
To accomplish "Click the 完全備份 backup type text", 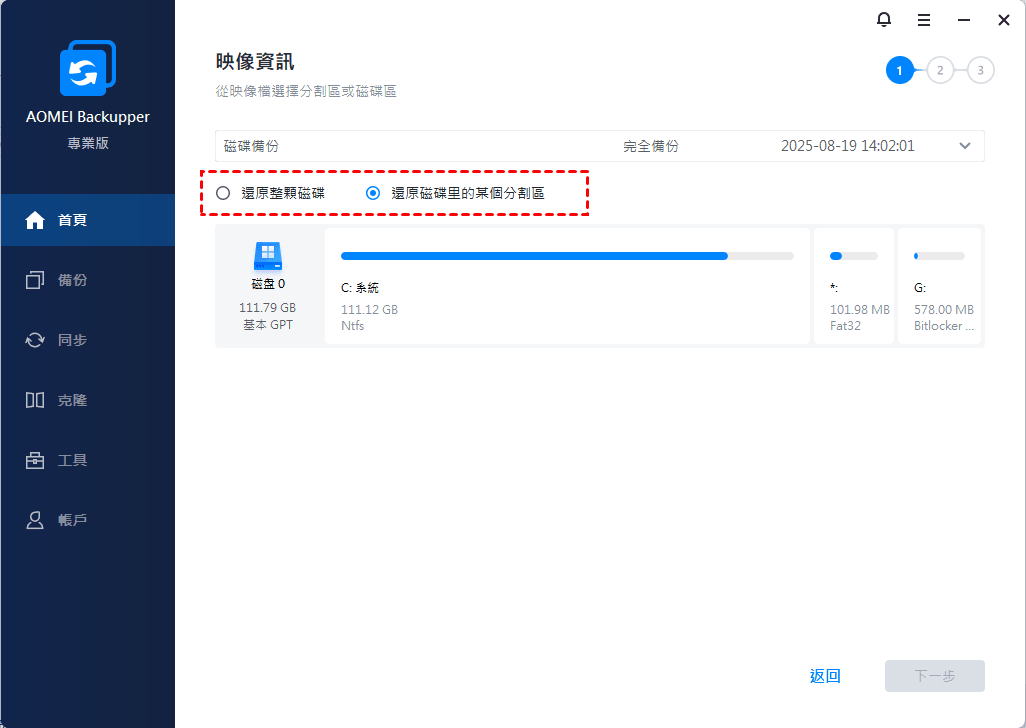I will (x=651, y=146).
